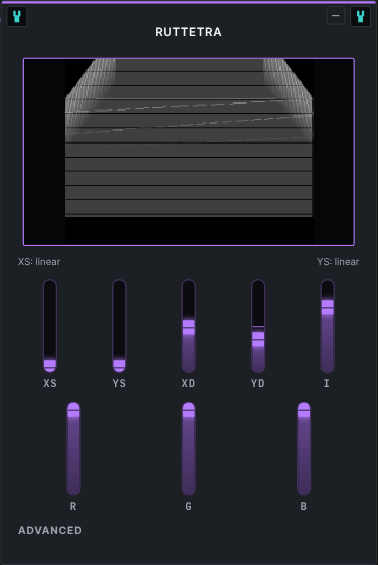Click the R color slider handle
This screenshot has height=565, width=378.
(x=73, y=411)
